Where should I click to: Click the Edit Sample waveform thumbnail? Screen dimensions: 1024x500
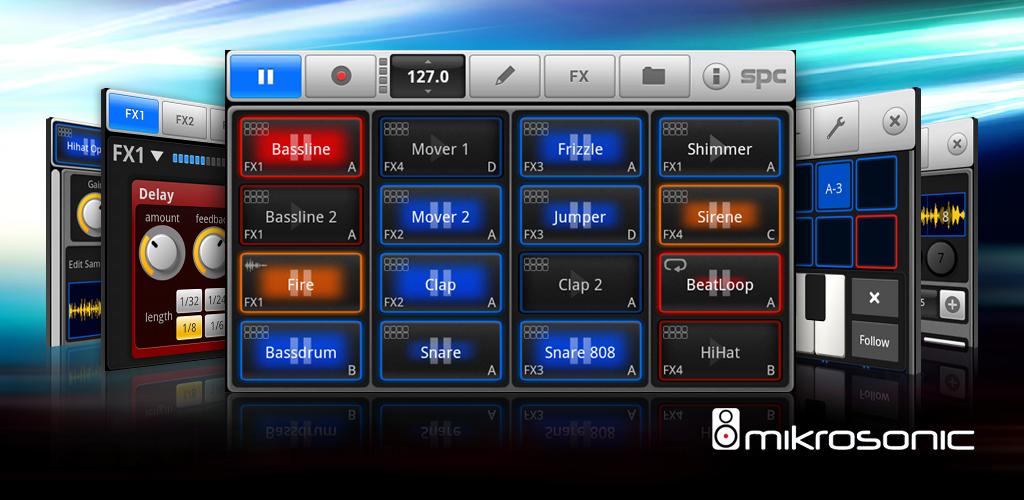click(x=85, y=309)
